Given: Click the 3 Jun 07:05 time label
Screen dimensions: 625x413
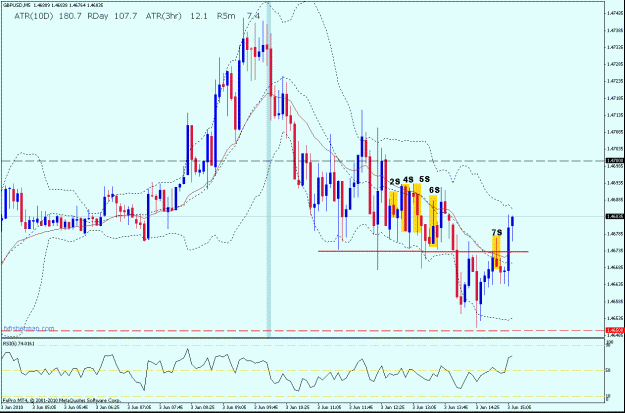Looking at the screenshot, I should (x=140, y=409).
